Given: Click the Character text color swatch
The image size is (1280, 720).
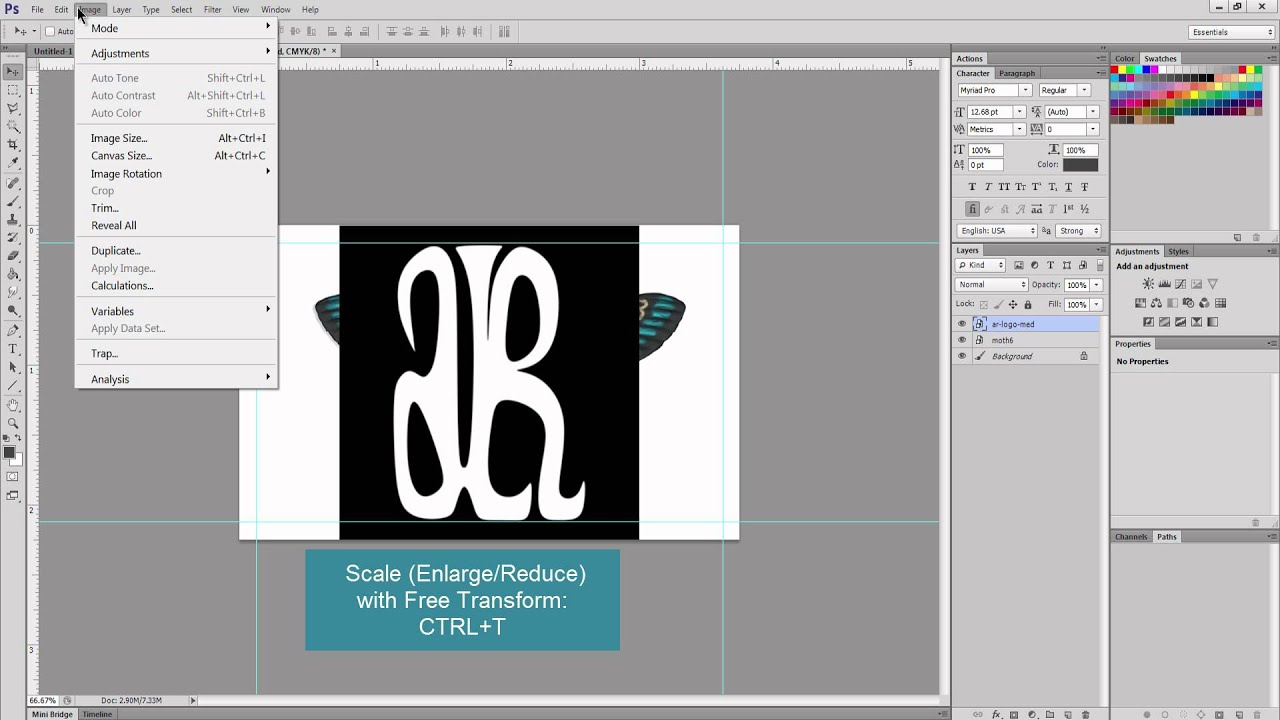Looking at the screenshot, I should pyautogui.click(x=1080, y=165).
